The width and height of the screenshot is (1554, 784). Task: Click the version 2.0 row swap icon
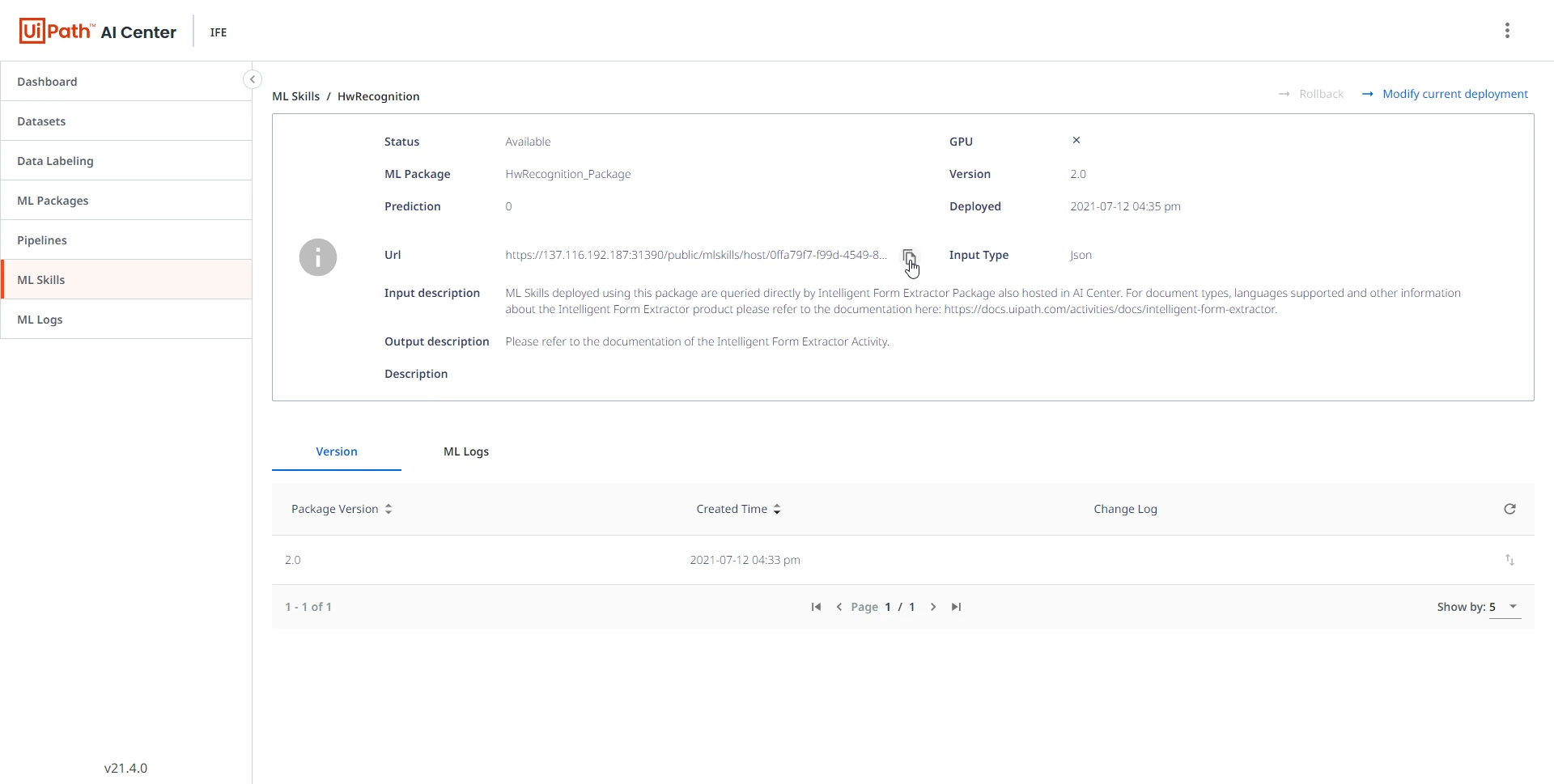point(1509,560)
